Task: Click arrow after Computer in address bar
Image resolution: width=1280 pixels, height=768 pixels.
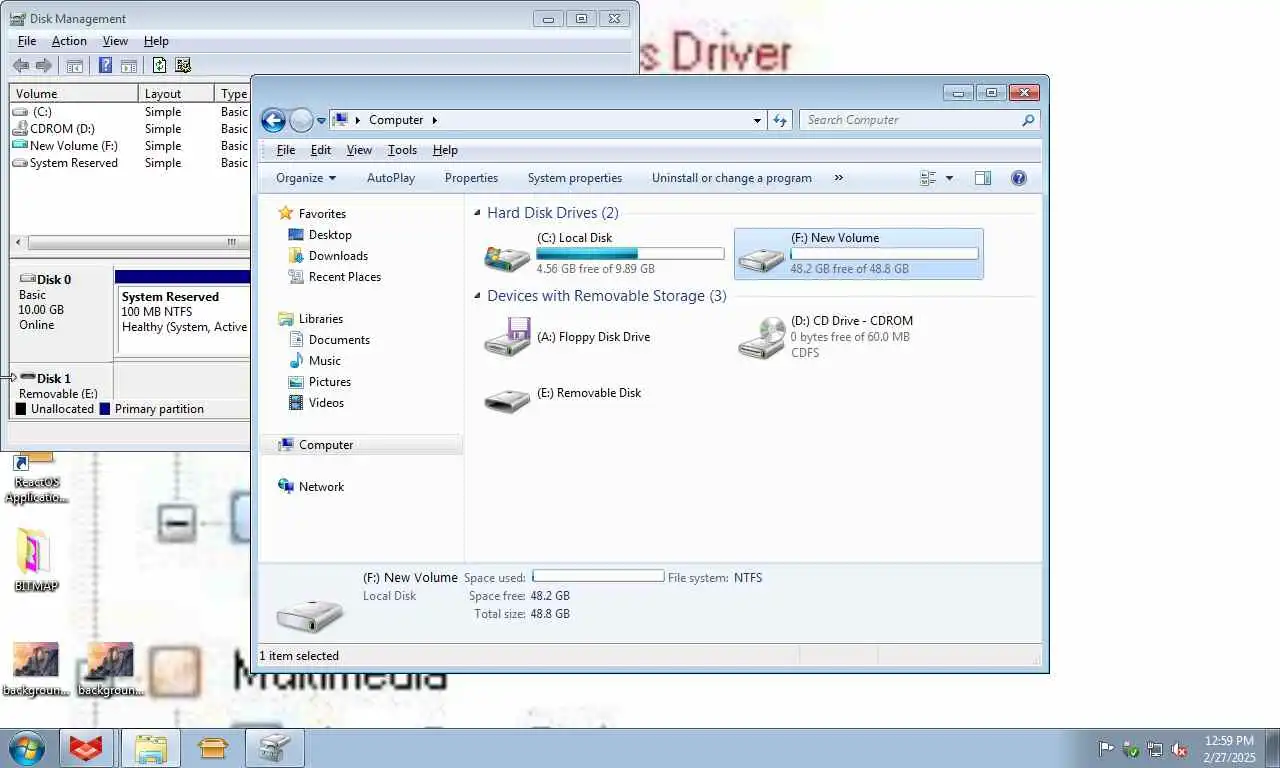Action: 435,120
